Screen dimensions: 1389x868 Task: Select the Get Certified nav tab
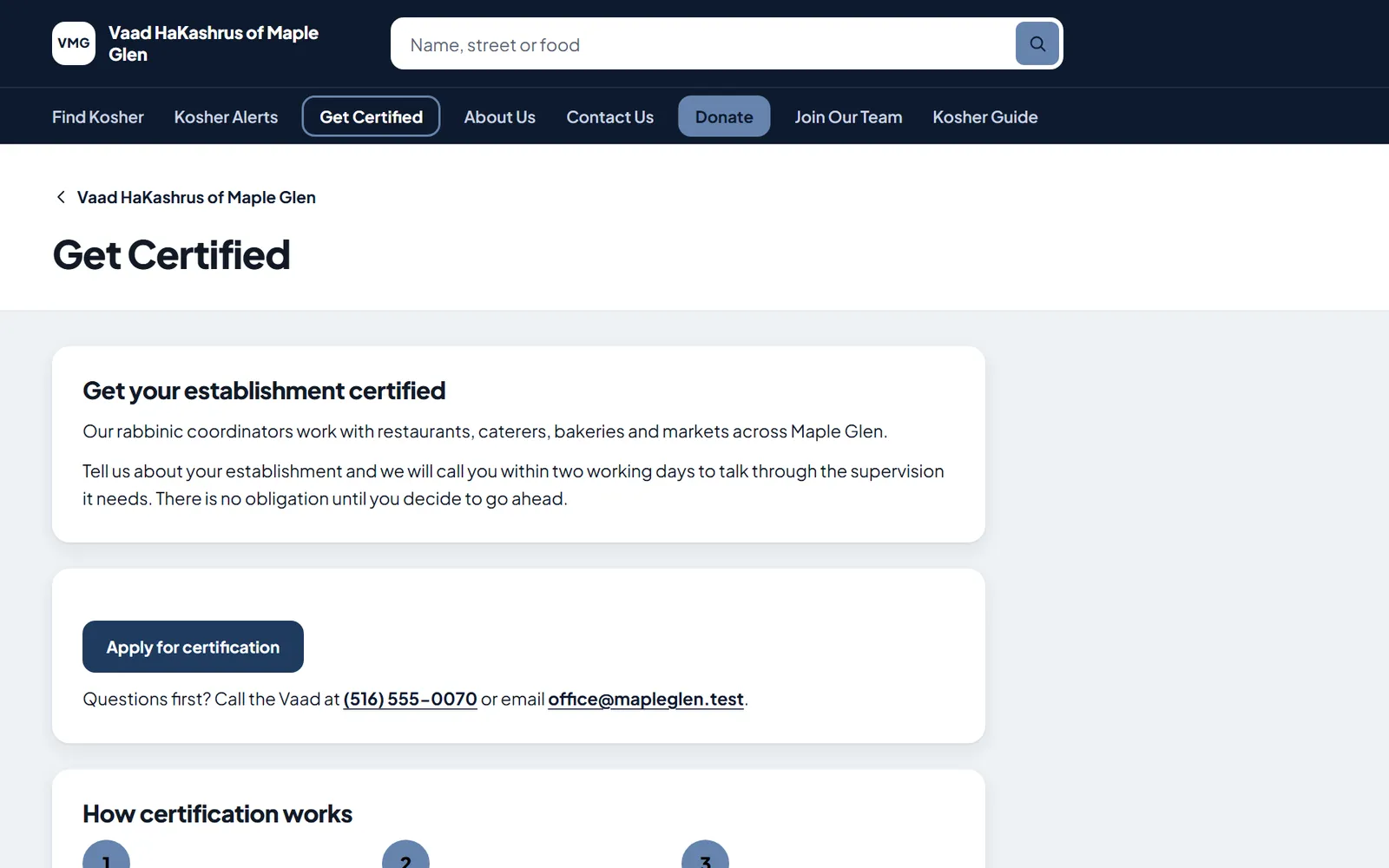[371, 116]
